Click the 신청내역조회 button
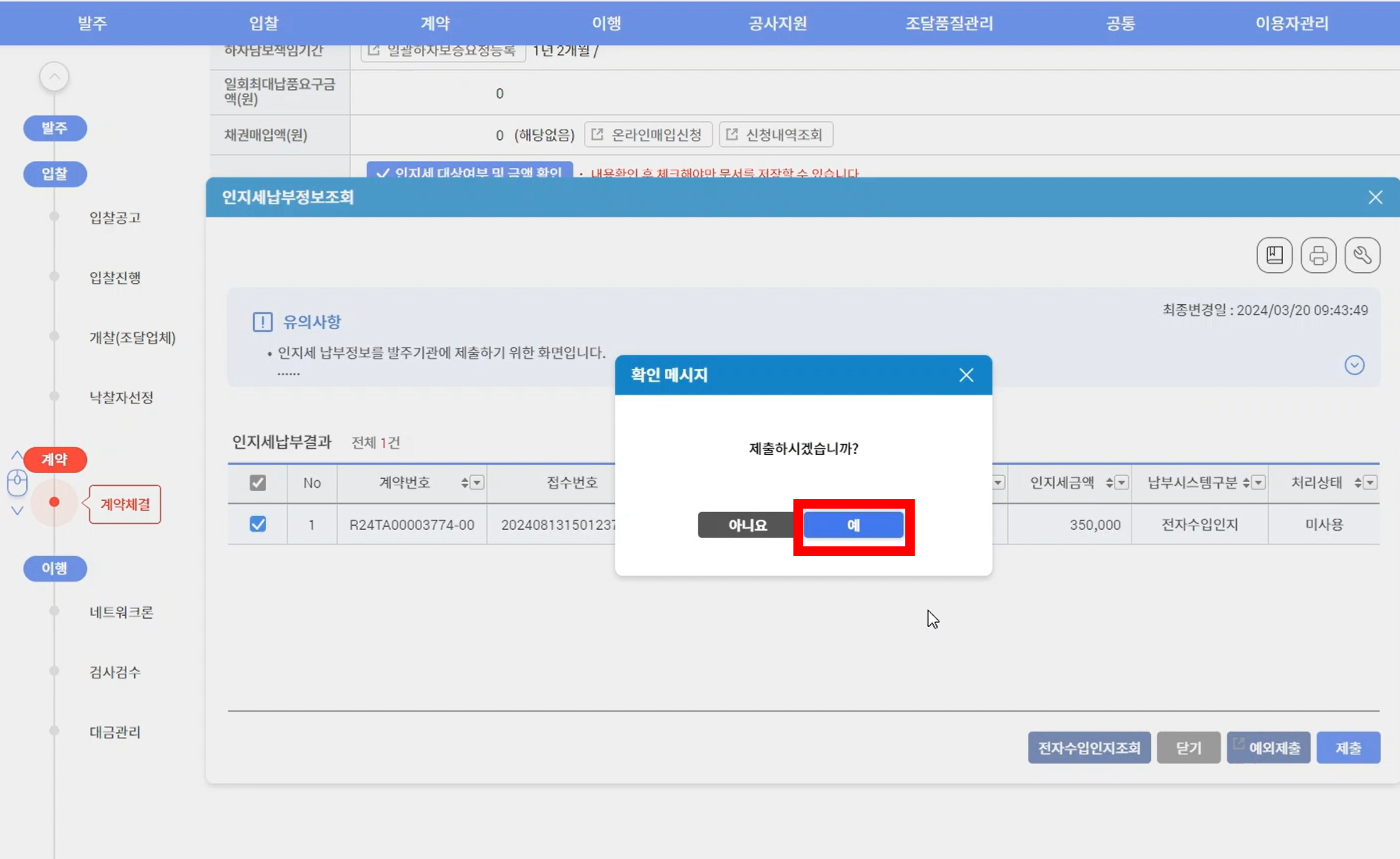This screenshot has height=859, width=1400. [776, 135]
